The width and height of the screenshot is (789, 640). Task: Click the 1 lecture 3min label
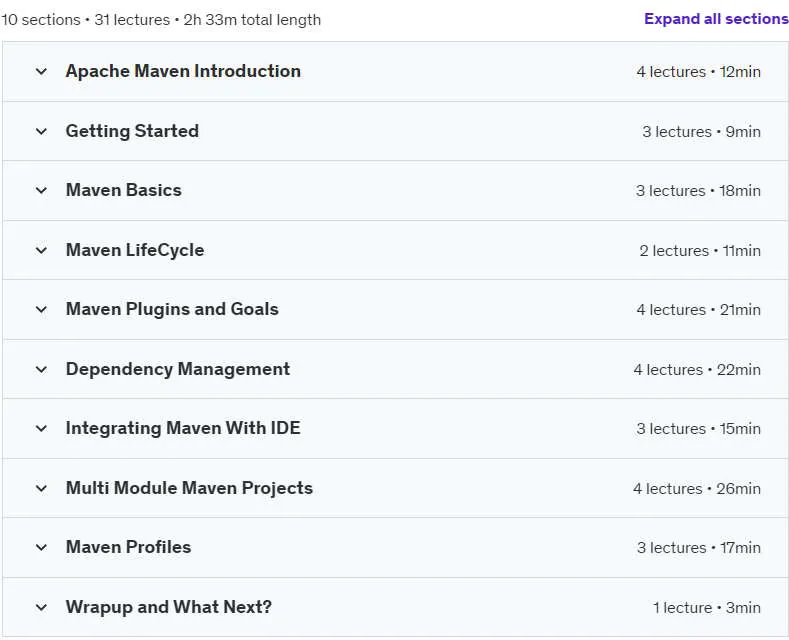pos(706,608)
